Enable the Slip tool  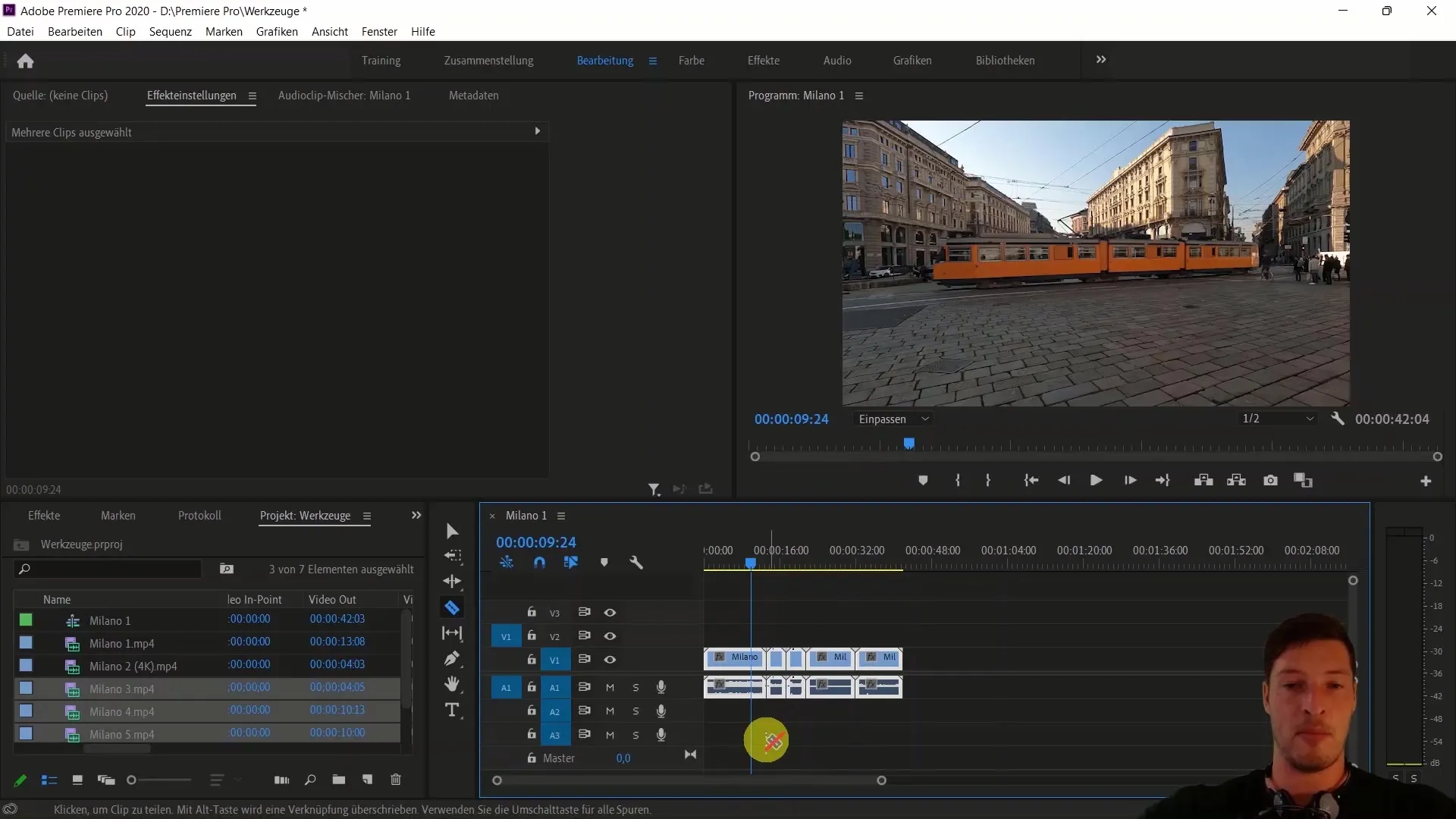point(453,633)
